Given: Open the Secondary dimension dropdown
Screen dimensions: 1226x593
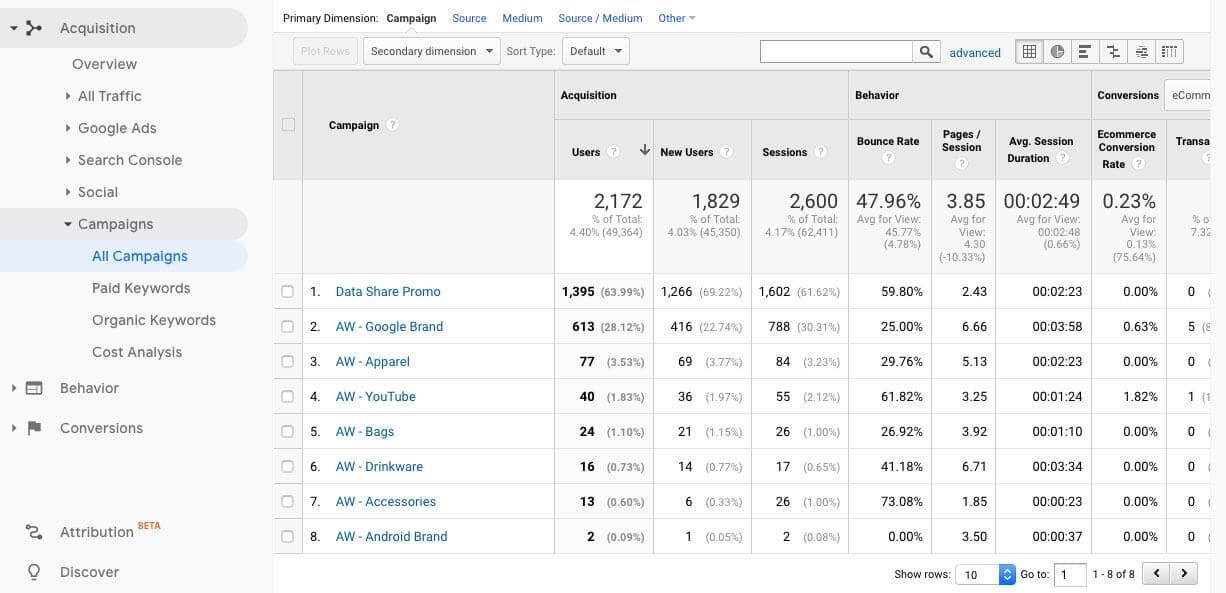Looking at the screenshot, I should tap(432, 51).
